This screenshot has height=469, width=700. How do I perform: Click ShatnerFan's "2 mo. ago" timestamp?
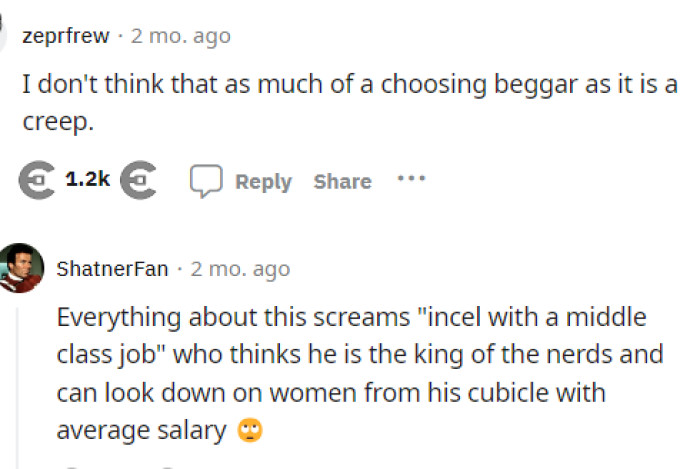(x=240, y=268)
